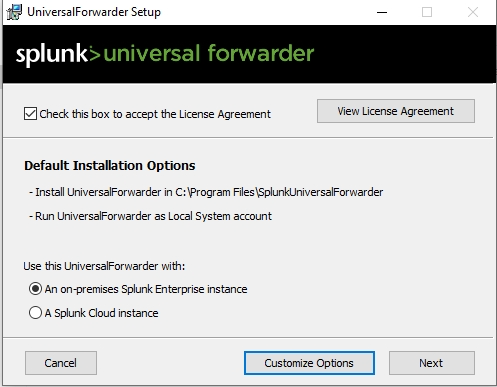Click the installer icon in the title bar
Viewport: 497px width, 387px height.
14,12
